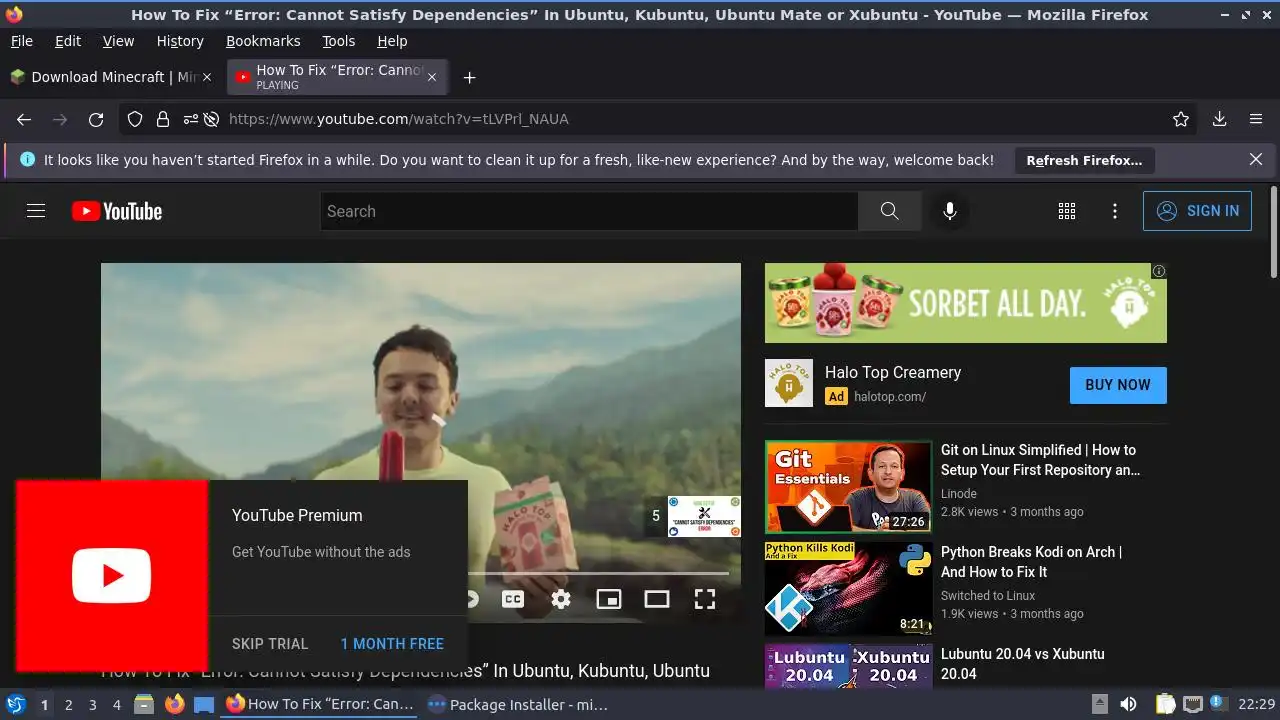Open Linode channel under Git video
Viewport: 1280px width, 720px height.
959,493
